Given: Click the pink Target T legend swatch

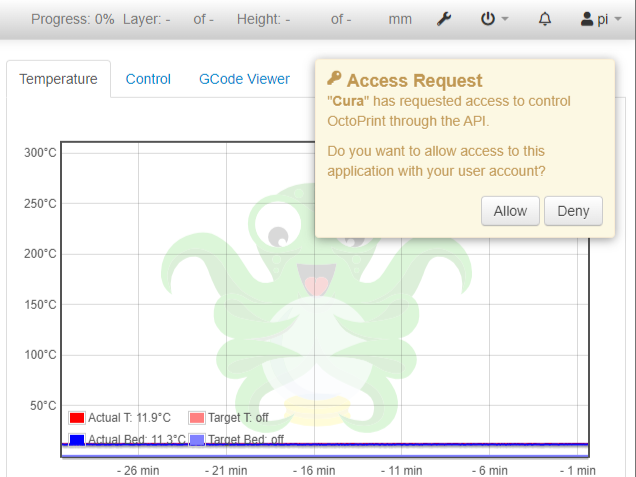Looking at the screenshot, I should (197, 418).
